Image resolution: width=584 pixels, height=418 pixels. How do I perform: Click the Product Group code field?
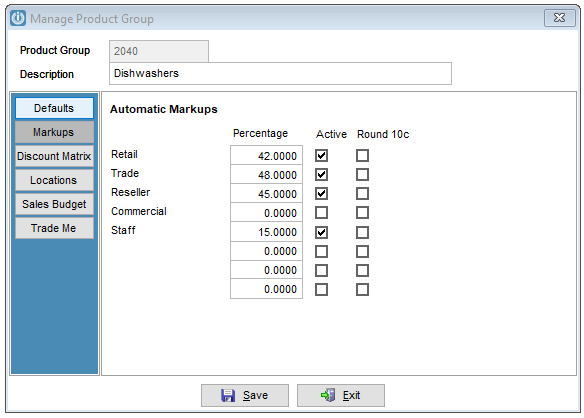pos(159,51)
